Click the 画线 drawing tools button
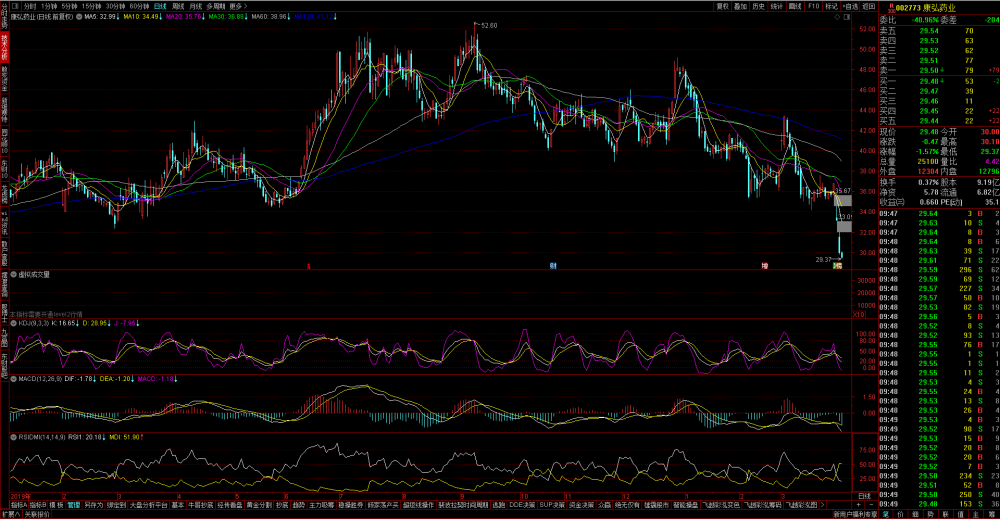The image size is (1000, 520). pyautogui.click(x=795, y=6)
